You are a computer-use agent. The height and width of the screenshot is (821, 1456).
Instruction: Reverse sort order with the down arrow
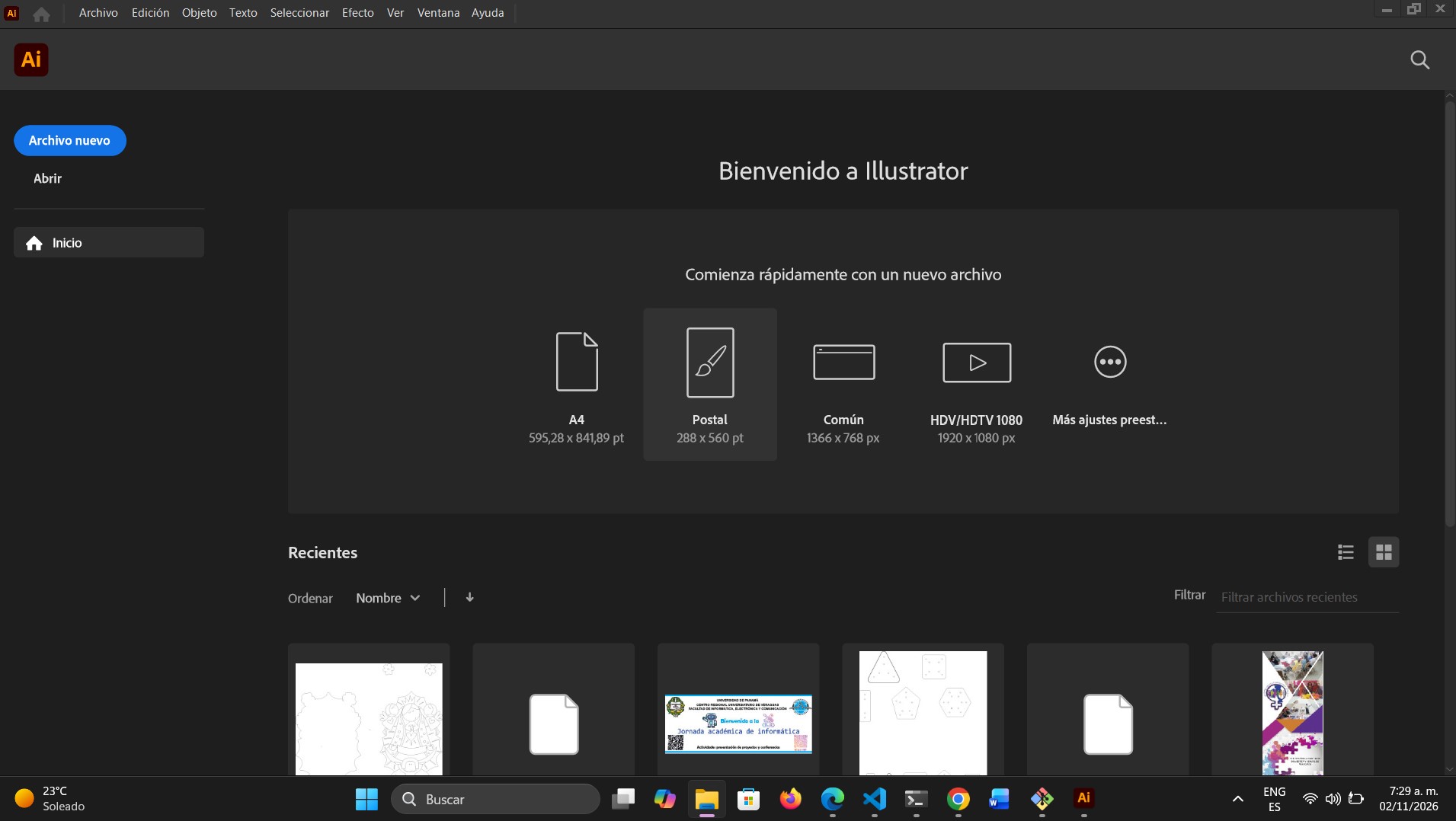coord(469,597)
